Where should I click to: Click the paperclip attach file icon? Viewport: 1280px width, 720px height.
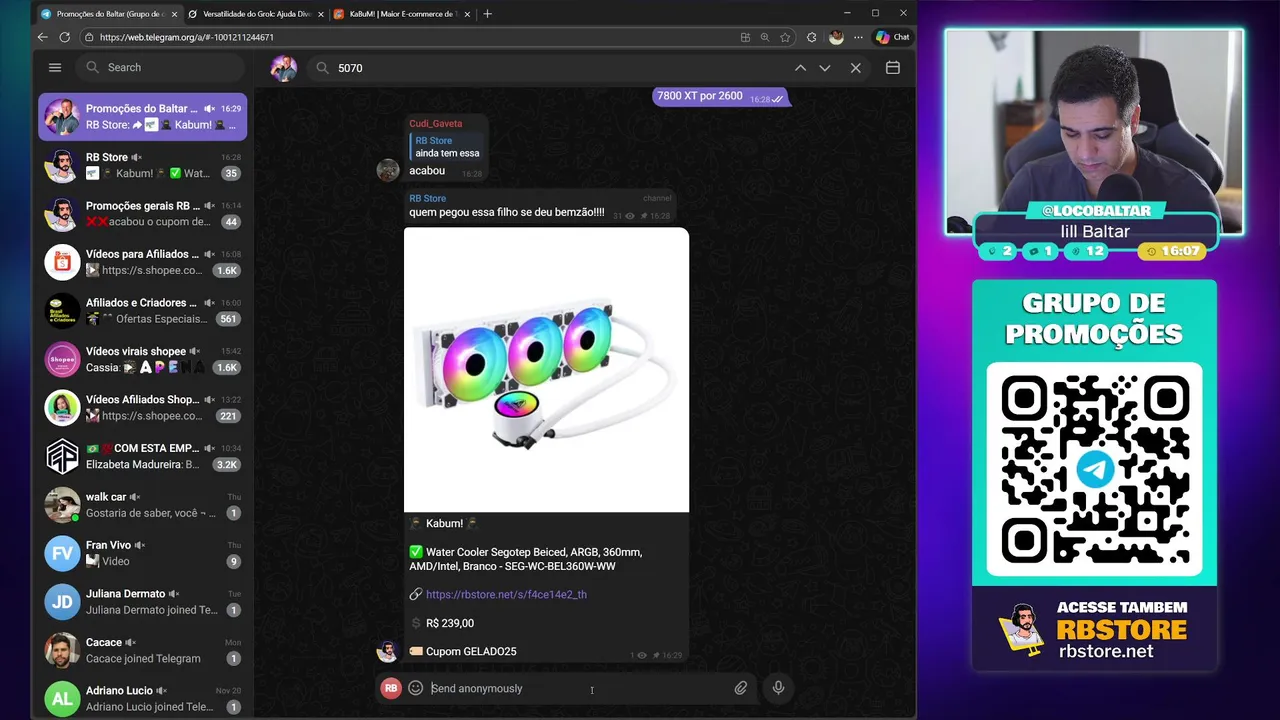(741, 688)
